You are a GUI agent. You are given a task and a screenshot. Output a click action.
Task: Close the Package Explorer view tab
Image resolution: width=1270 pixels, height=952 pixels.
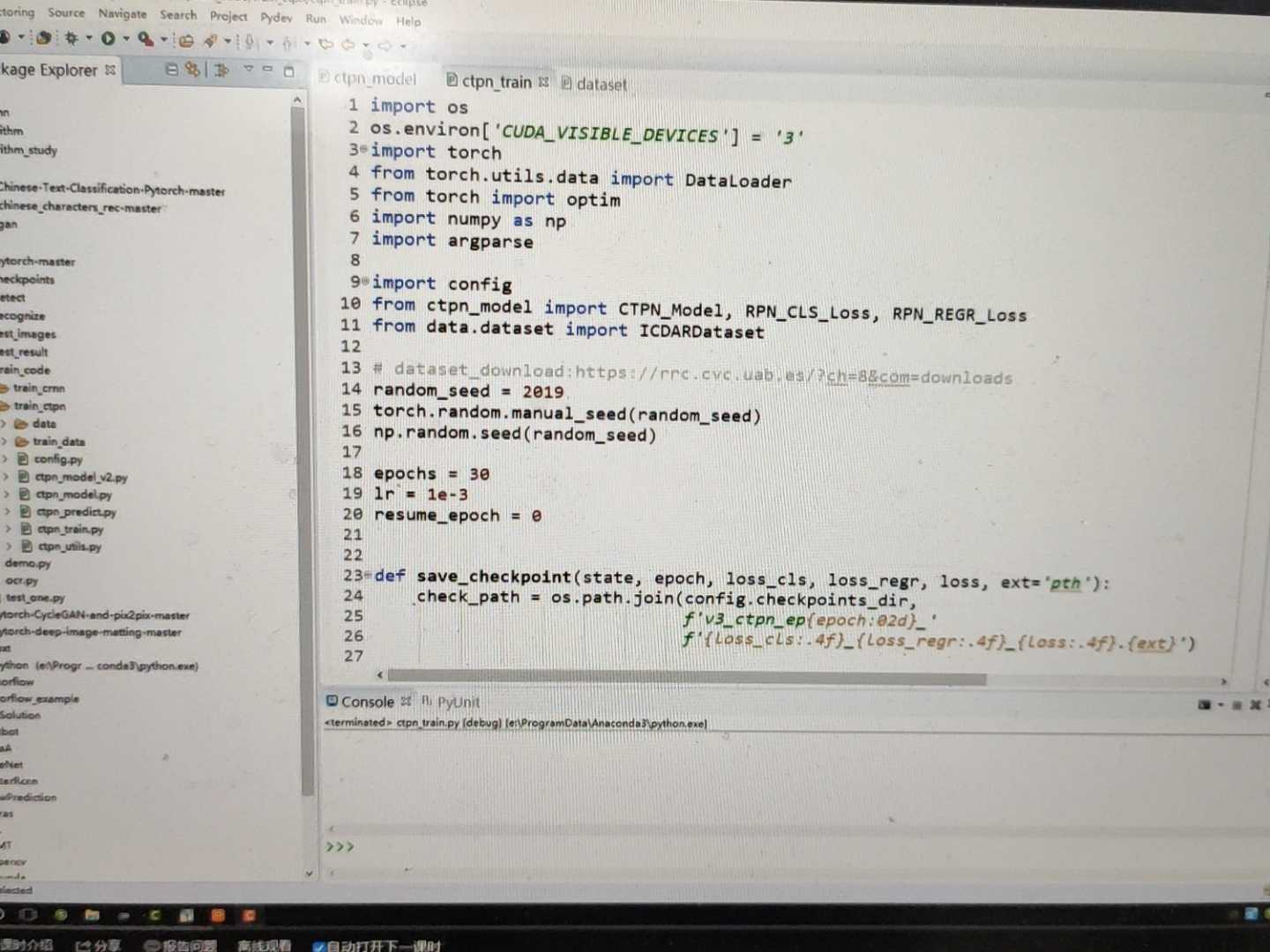pos(110,70)
